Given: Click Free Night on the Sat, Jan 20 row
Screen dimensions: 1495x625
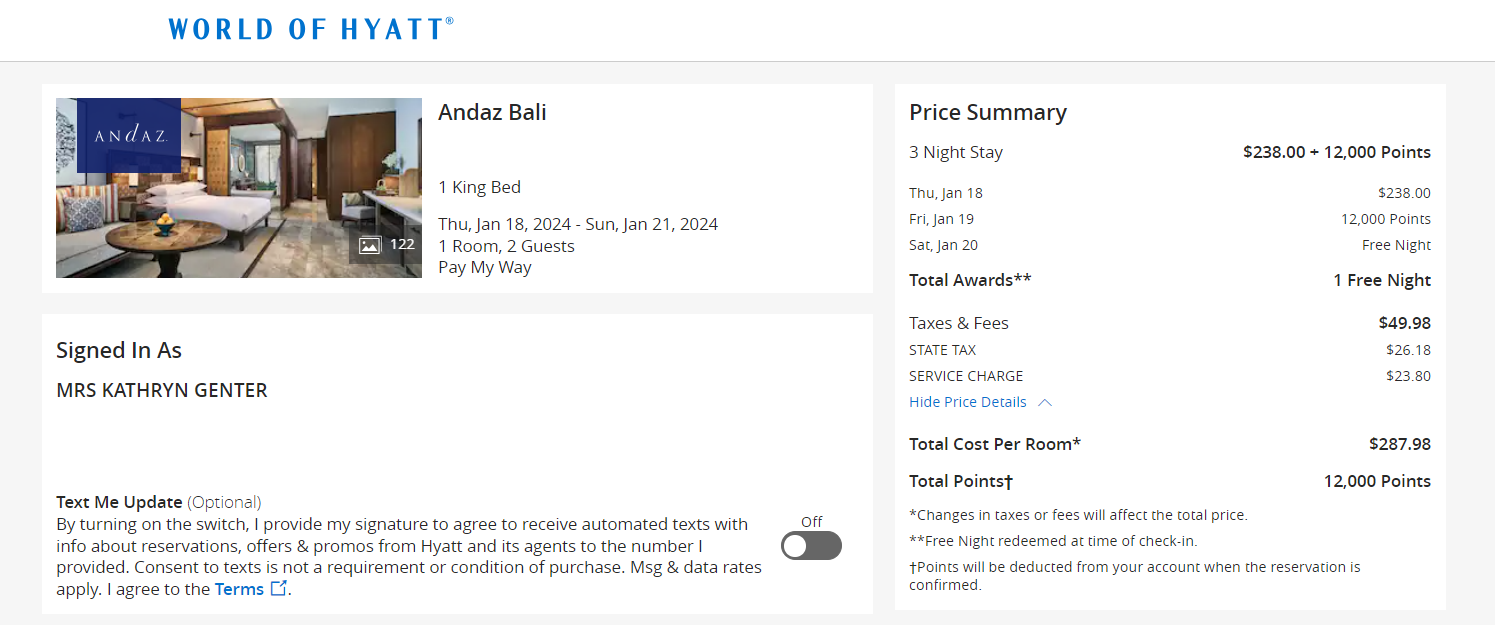Looking at the screenshot, I should click(x=1396, y=244).
